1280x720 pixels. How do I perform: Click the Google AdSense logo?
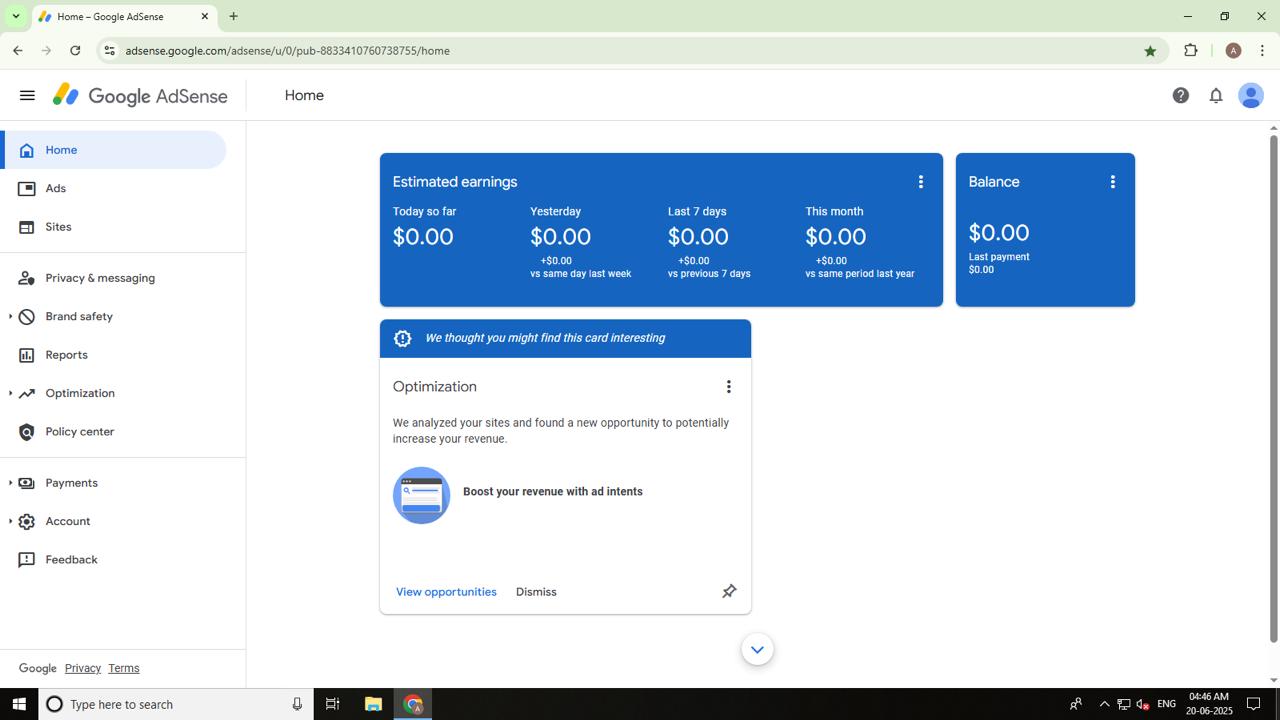coord(140,96)
